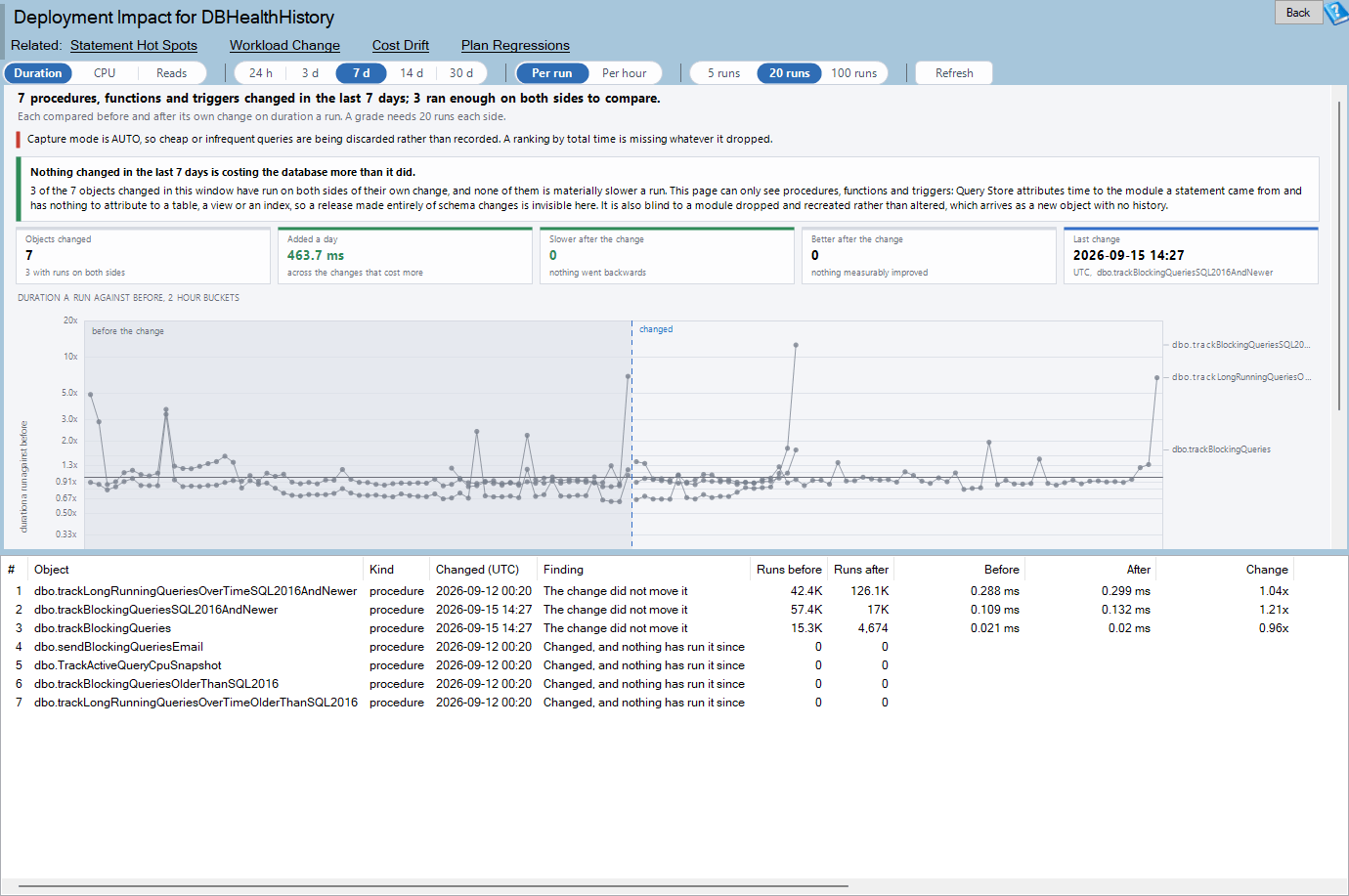The height and width of the screenshot is (896, 1349).
Task: Sort by the Runs after column header
Action: pyautogui.click(x=861, y=570)
